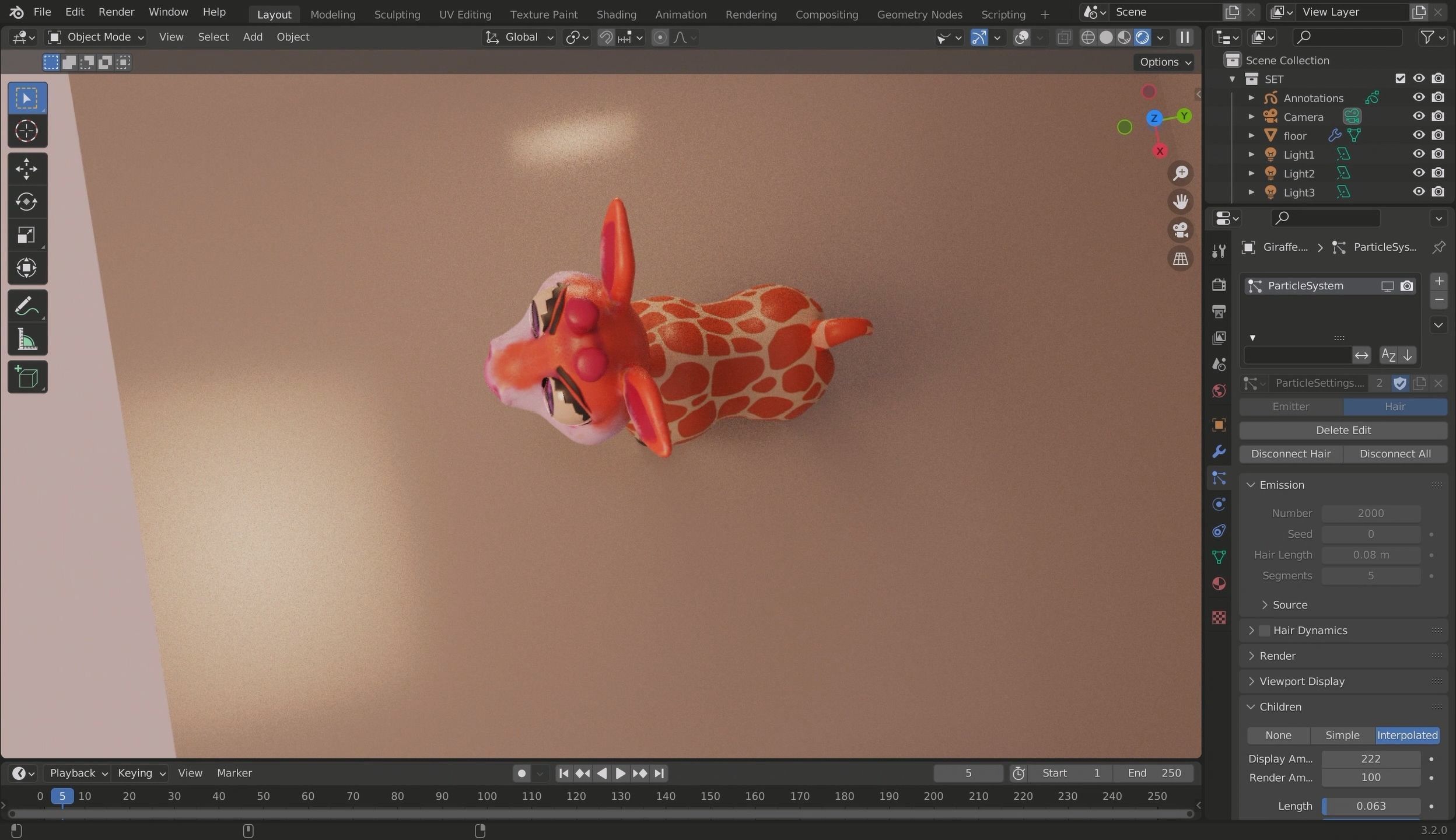
Task: Open the Scene properties tab
Action: pos(1219,364)
